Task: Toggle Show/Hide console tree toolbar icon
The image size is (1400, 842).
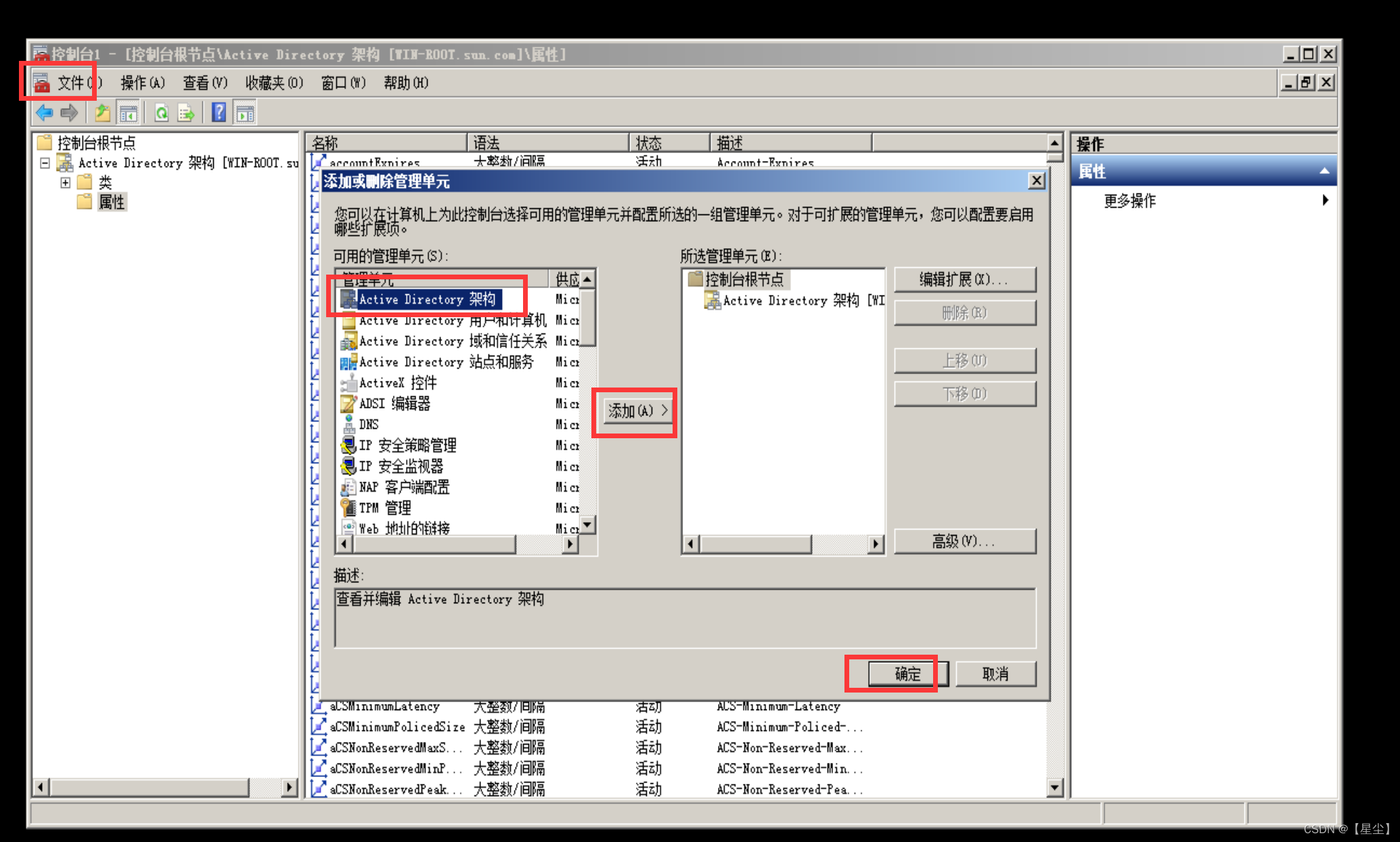Action: (128, 113)
